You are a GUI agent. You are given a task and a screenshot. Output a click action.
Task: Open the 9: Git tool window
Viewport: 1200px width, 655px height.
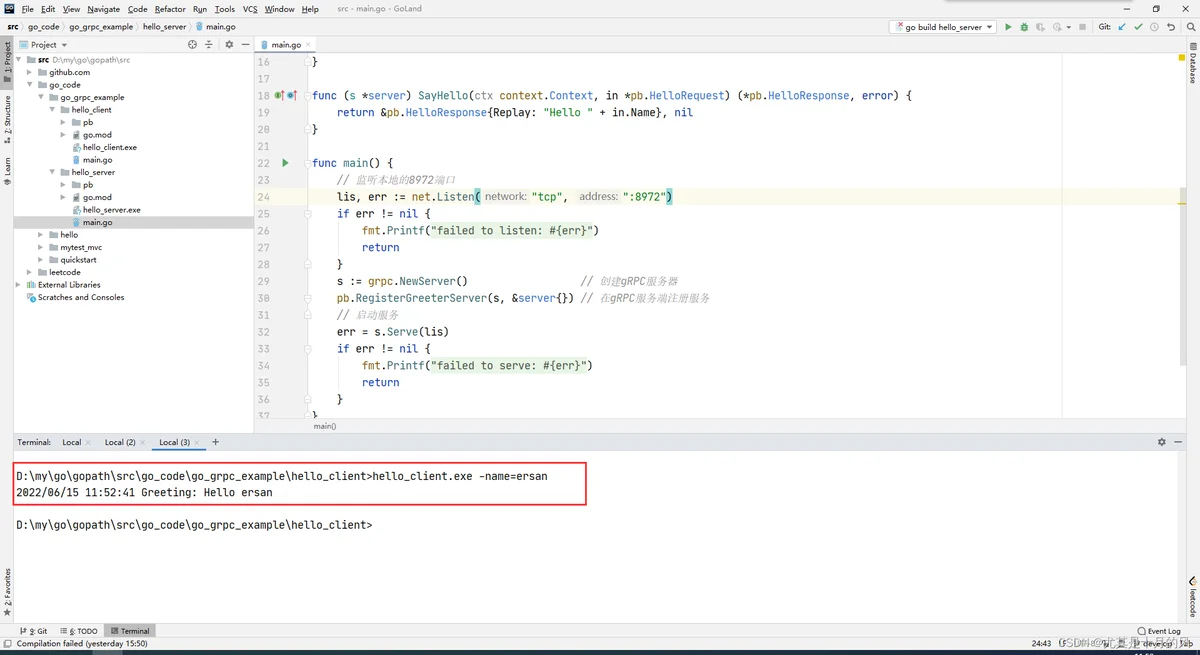[34, 631]
